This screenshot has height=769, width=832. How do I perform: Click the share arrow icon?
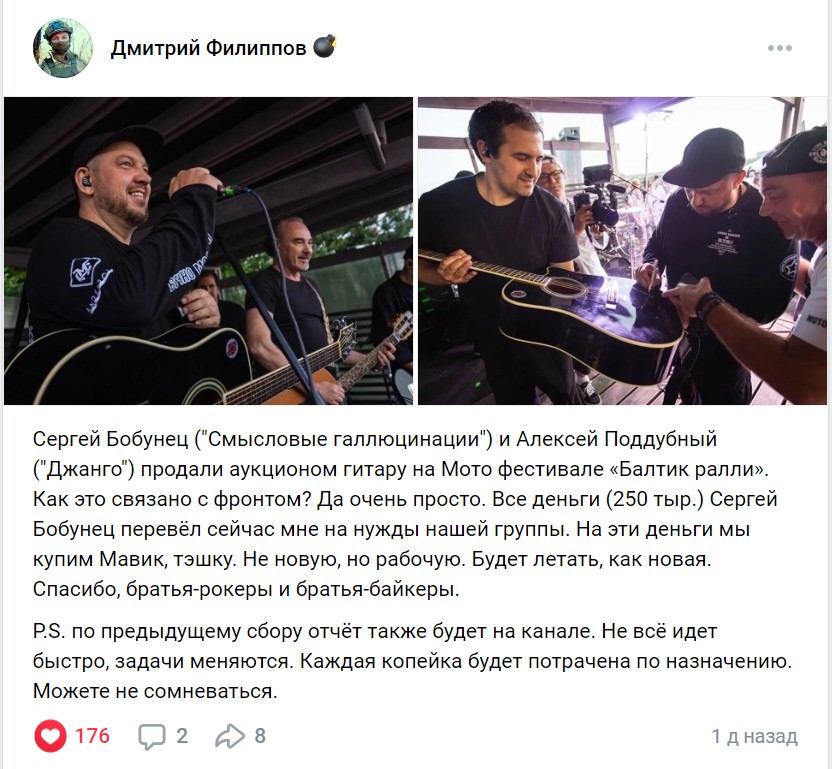pyautogui.click(x=230, y=736)
